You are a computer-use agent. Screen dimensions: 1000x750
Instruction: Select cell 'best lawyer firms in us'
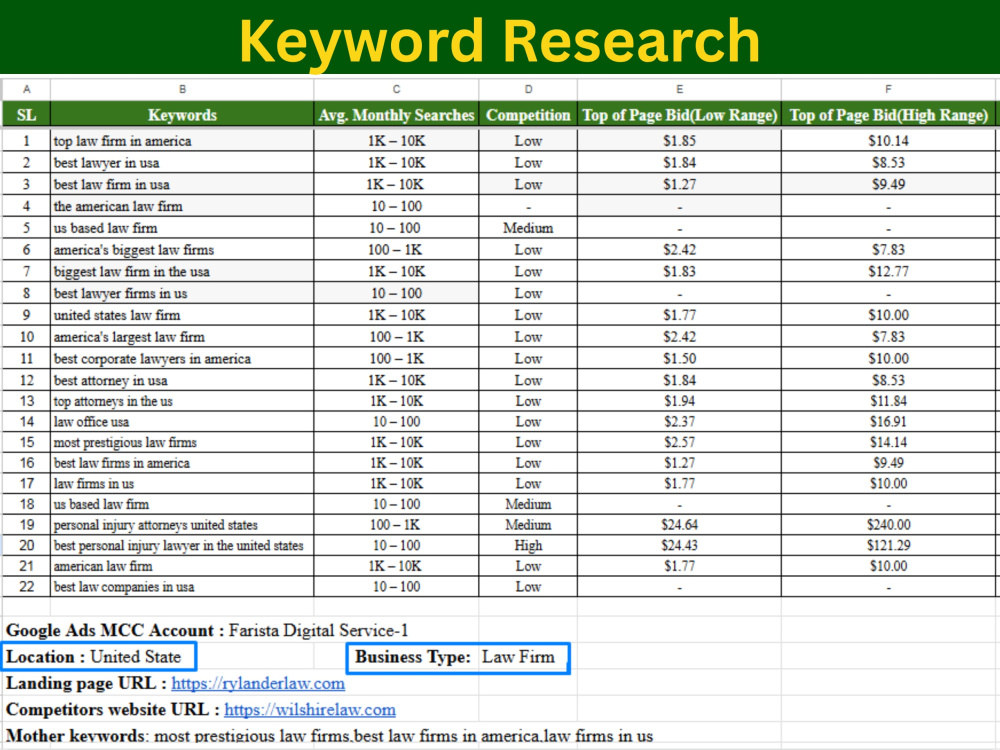tap(182, 293)
